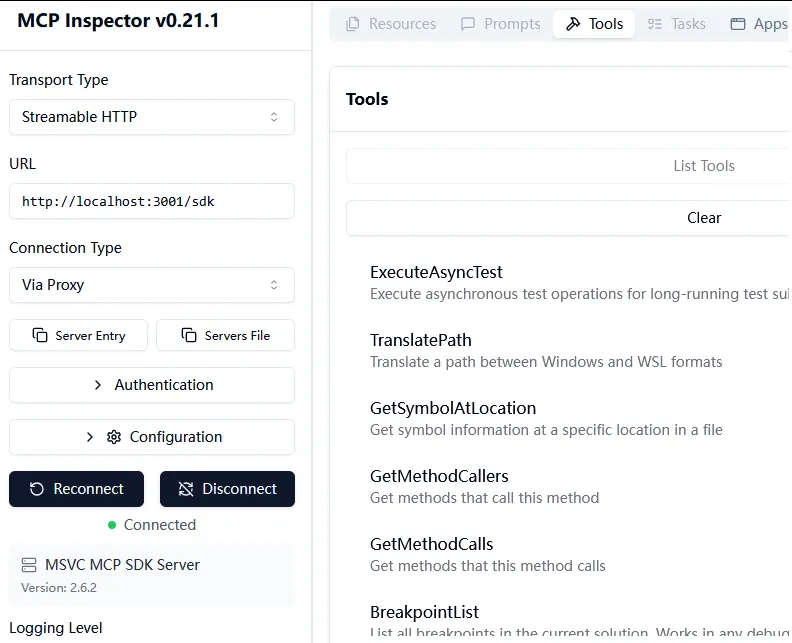Viewport: 792px width, 643px height.
Task: Select the GetMethodCallers tool entry
Action: point(439,476)
